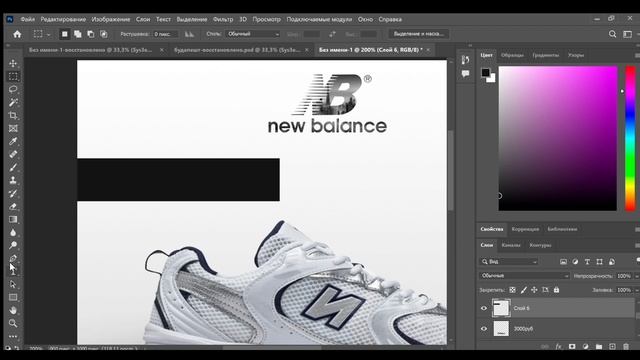Select the Gradient tool
The height and width of the screenshot is (360, 640).
[x=13, y=220]
